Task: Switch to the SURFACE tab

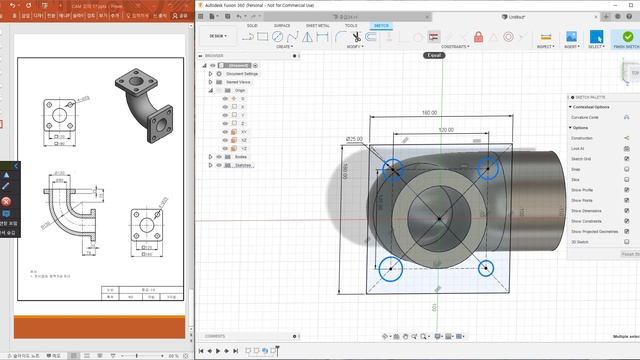Action: coord(282,26)
